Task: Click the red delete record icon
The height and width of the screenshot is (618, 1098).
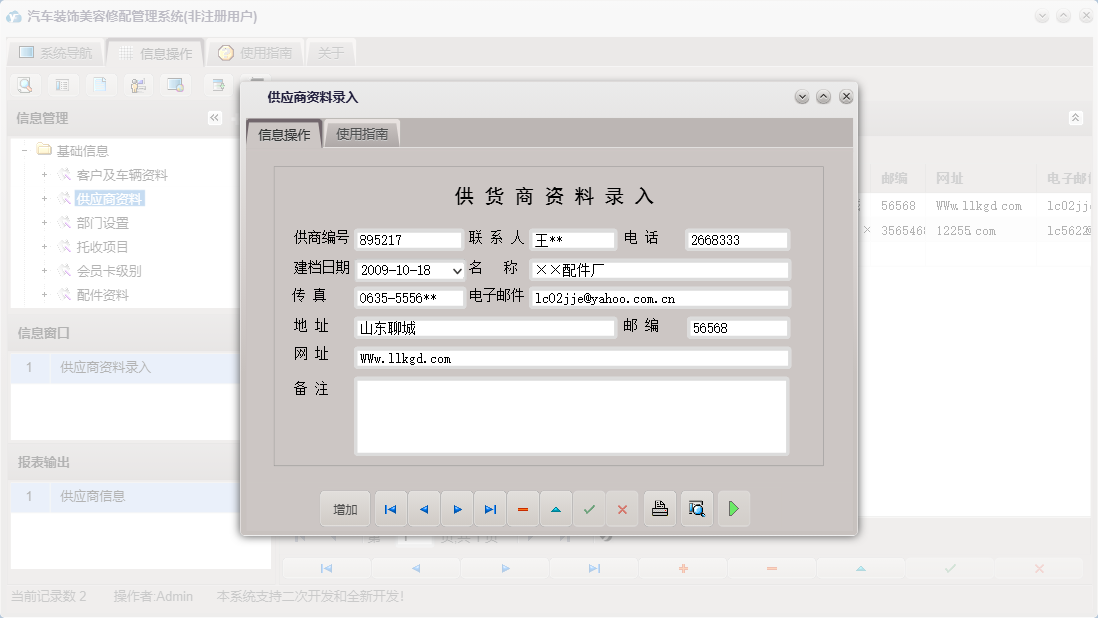Action: pos(523,509)
